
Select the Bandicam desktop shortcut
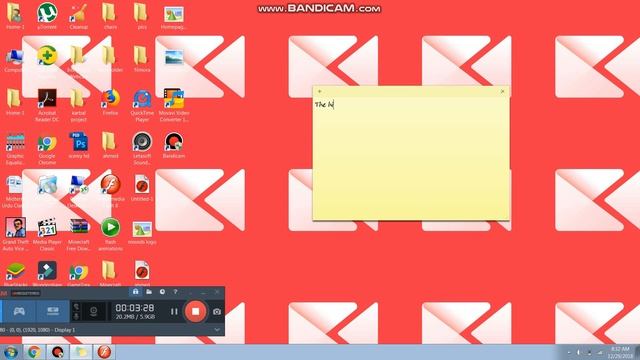[173, 145]
